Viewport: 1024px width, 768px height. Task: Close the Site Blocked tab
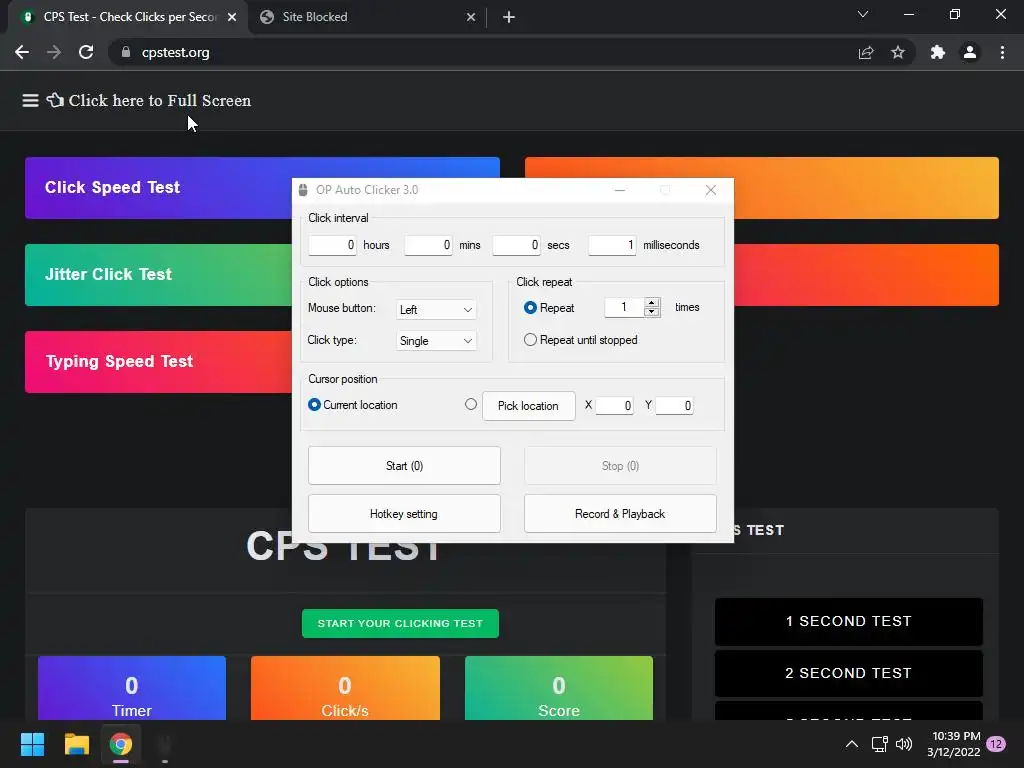471,17
